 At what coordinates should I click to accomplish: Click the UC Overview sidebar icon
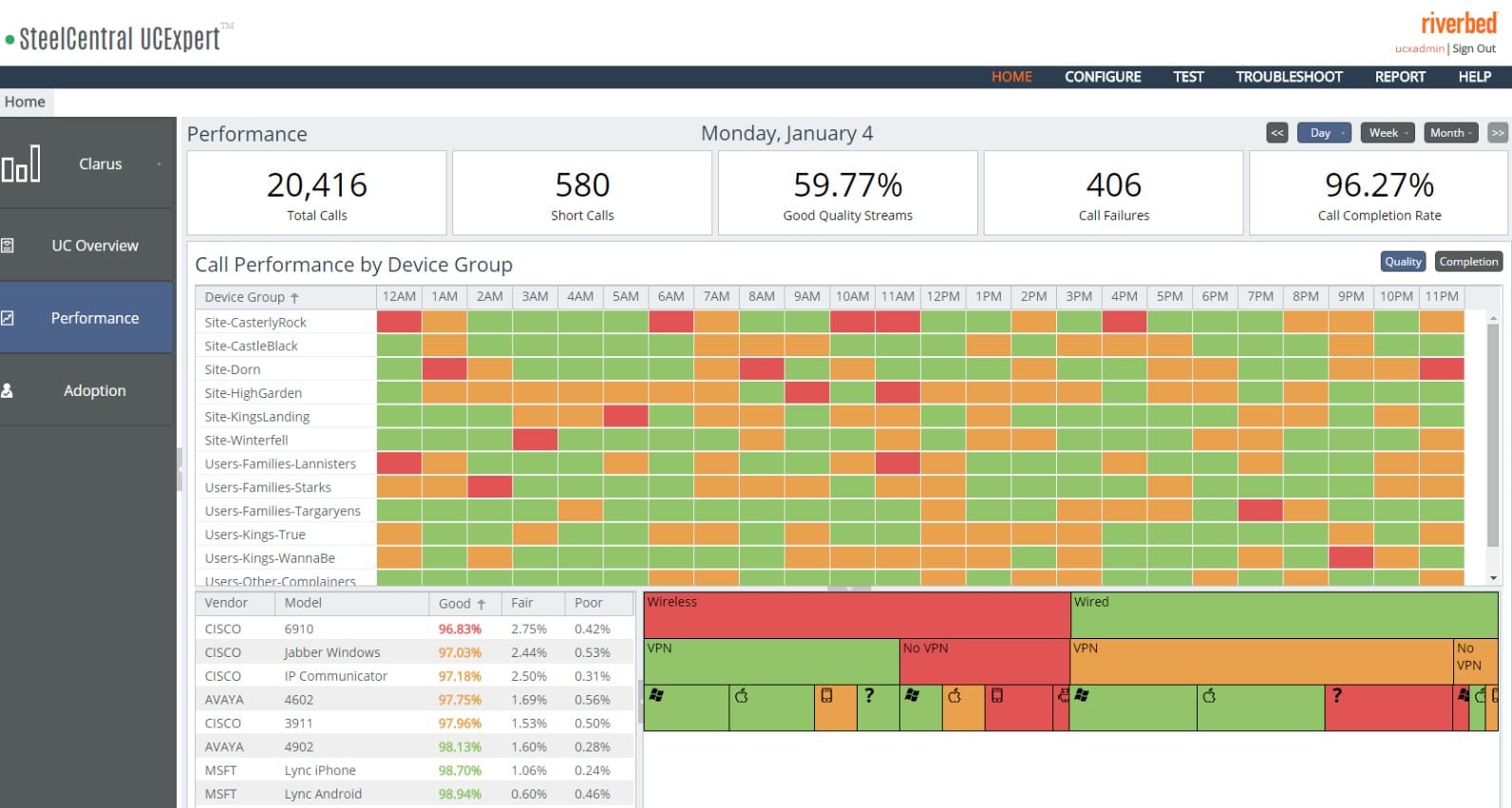pos(7,246)
